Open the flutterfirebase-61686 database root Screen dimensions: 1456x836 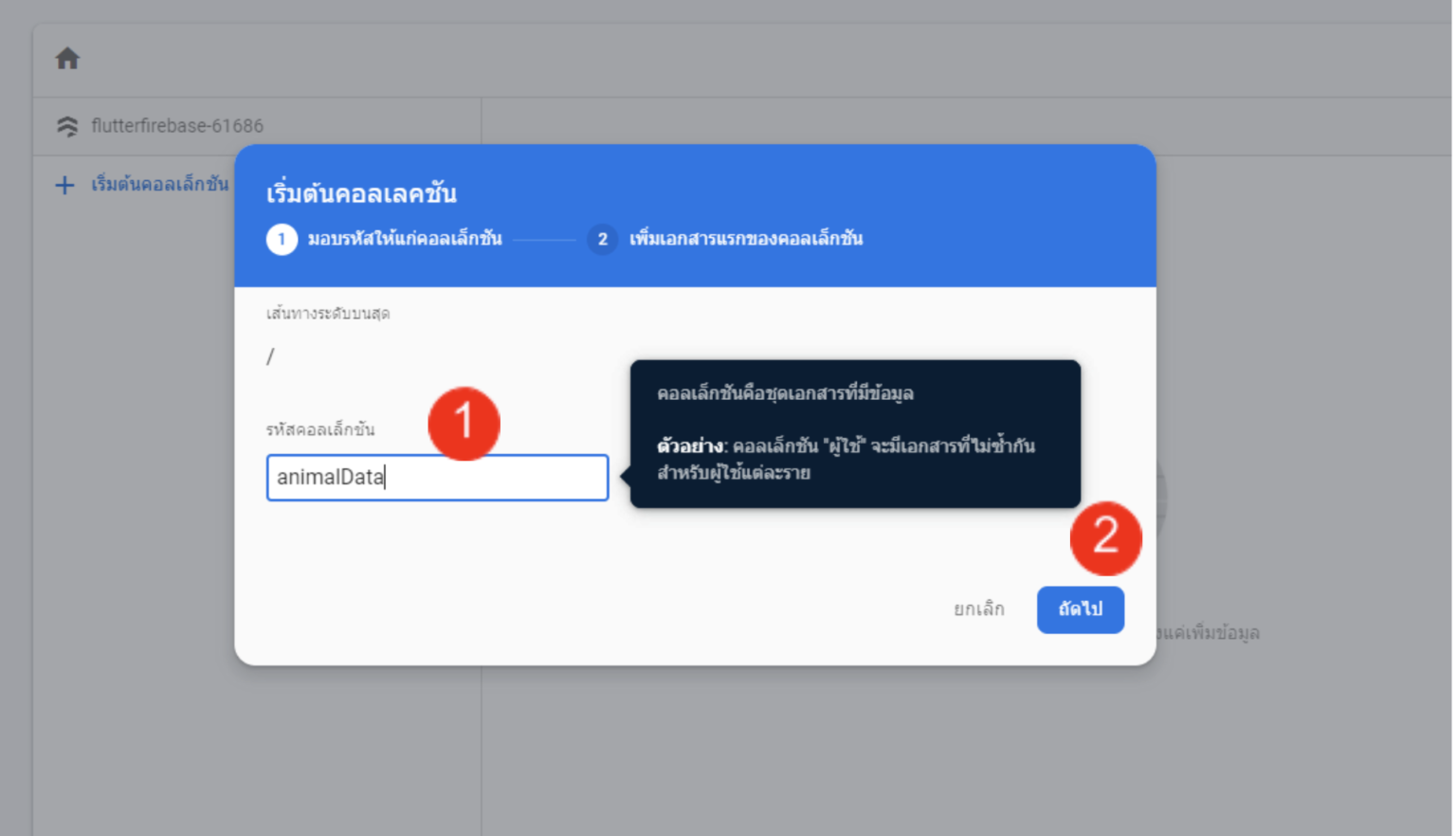177,125
